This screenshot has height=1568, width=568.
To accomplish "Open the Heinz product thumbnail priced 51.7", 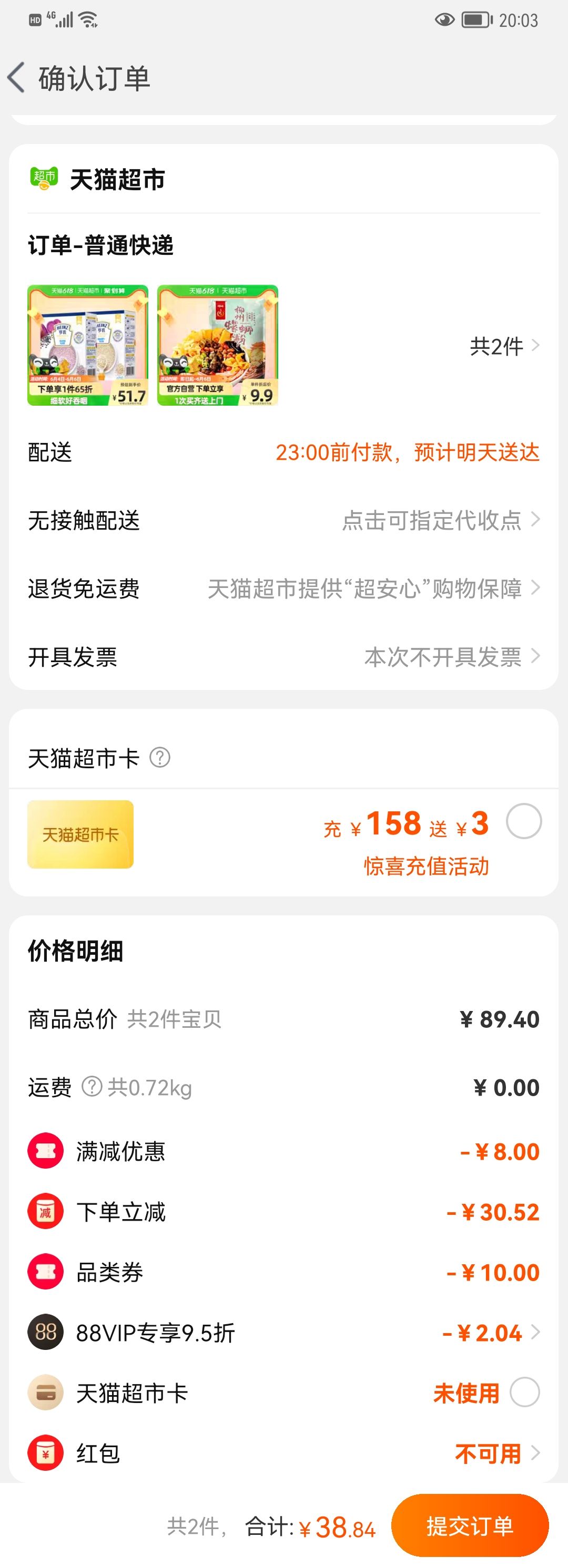I will coord(88,345).
